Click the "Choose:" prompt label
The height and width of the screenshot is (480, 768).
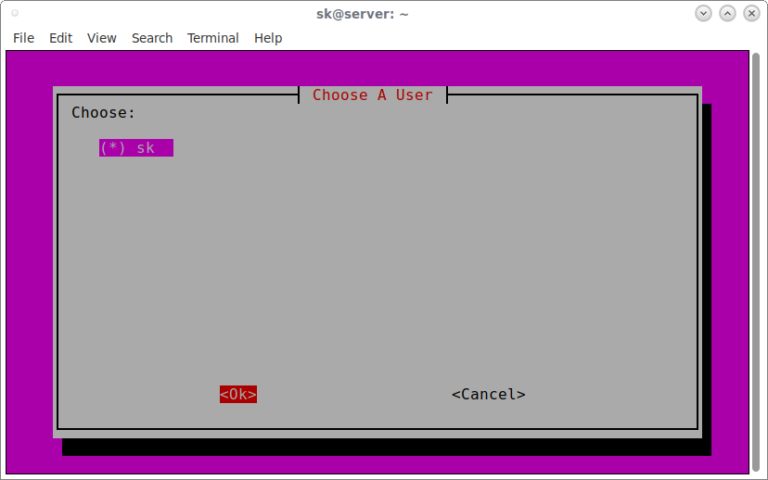coord(103,113)
